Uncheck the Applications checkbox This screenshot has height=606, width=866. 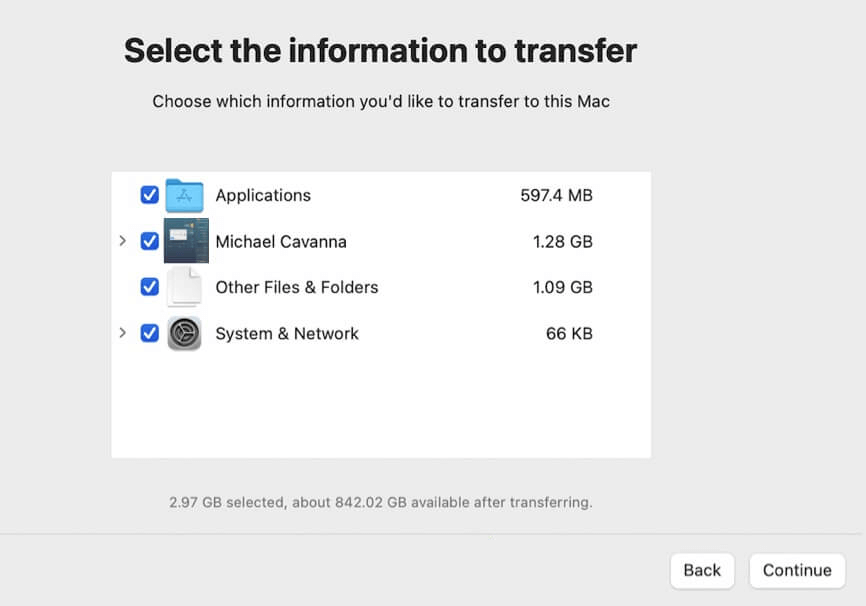[x=150, y=195]
